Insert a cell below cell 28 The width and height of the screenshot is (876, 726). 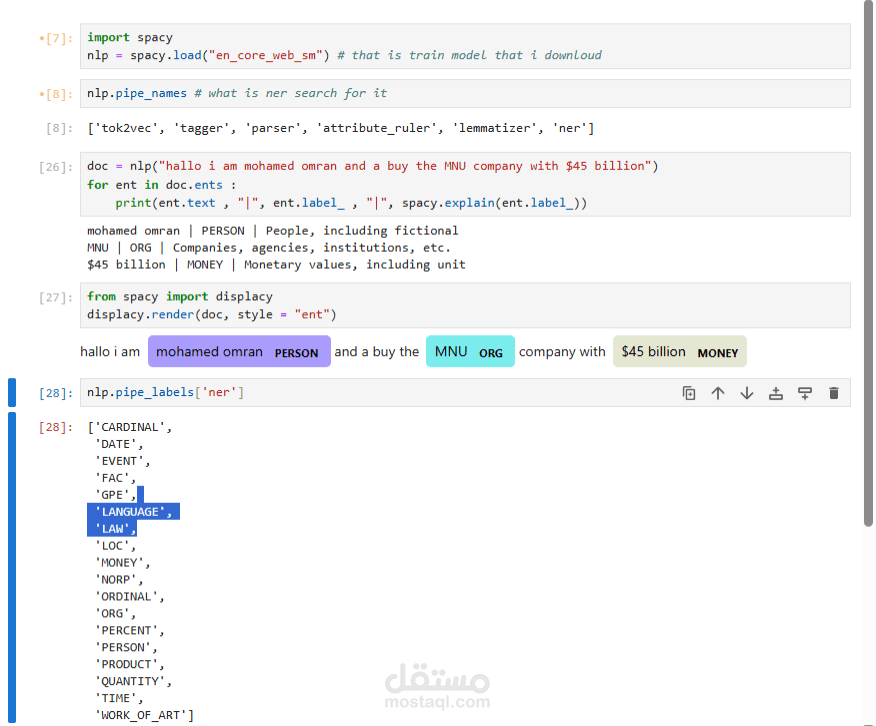coord(805,393)
